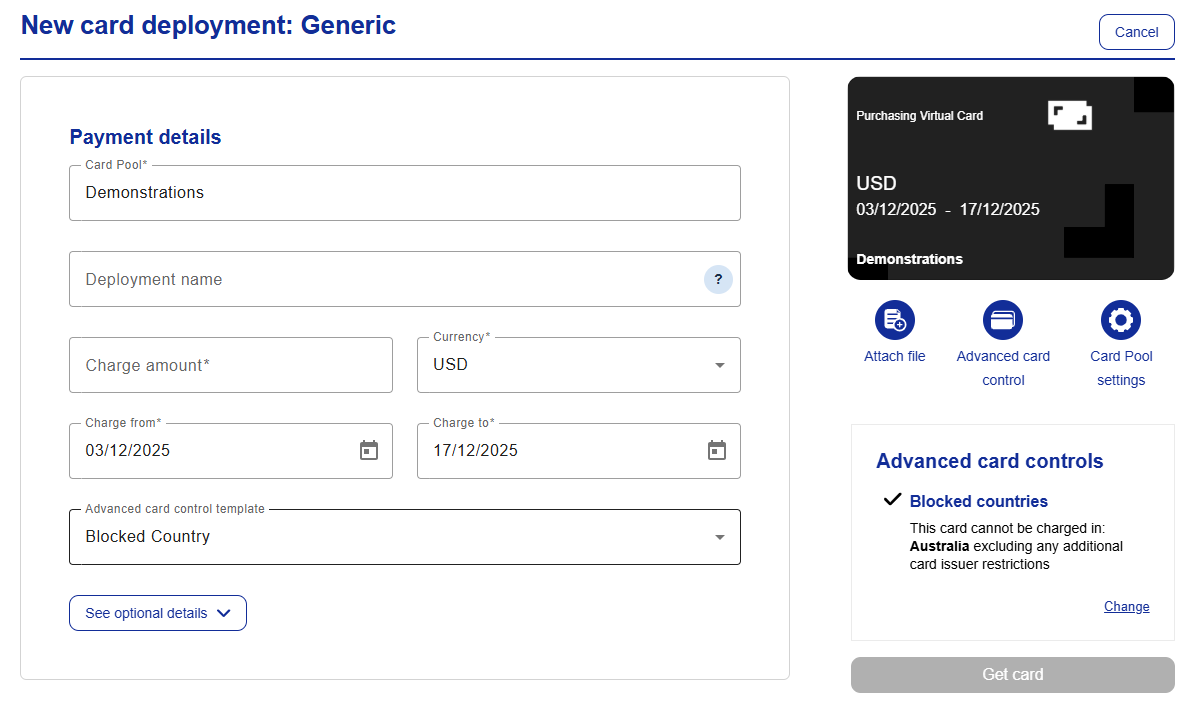This screenshot has width=1200, height=712.
Task: Click the Cancel button
Action: click(1137, 32)
